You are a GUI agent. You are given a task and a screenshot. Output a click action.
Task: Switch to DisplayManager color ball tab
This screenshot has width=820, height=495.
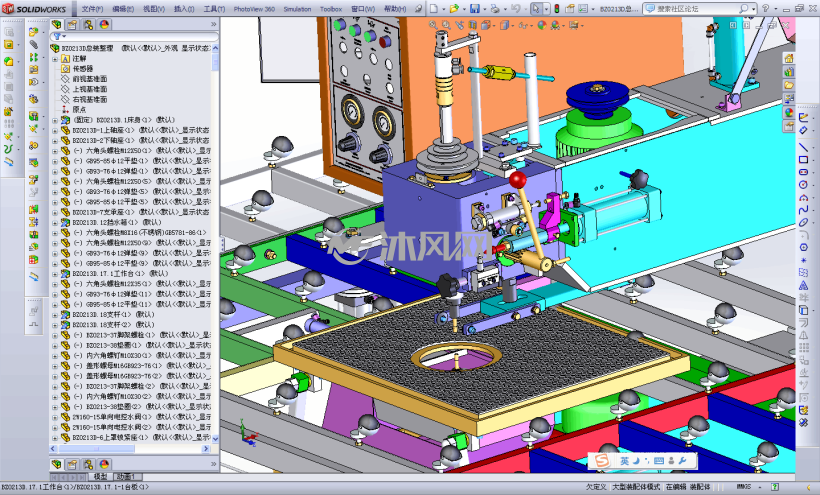104,25
